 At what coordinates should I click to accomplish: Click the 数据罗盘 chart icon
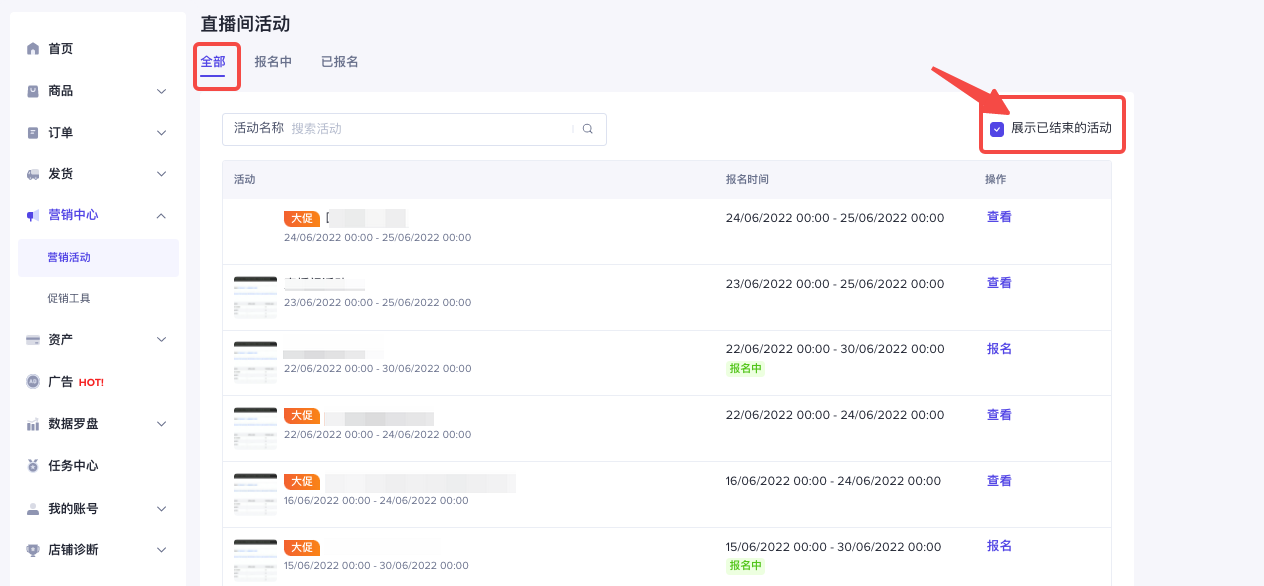33,424
